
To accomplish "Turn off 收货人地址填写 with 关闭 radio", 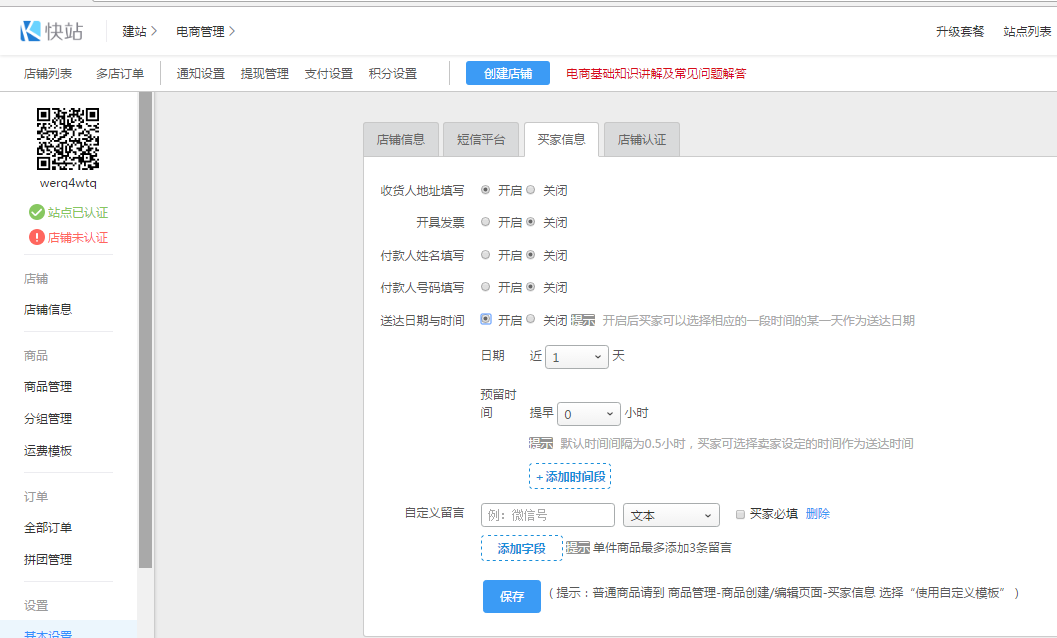I will (x=531, y=190).
